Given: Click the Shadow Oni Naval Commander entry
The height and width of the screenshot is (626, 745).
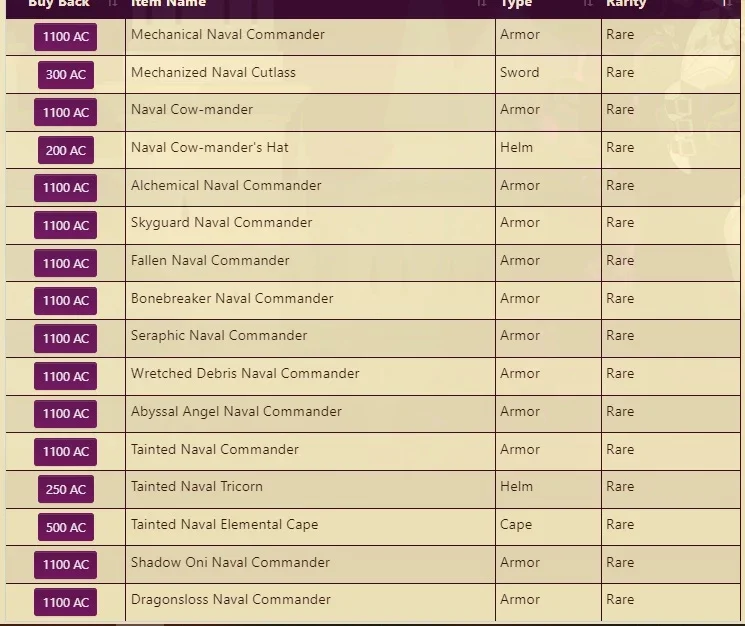Looking at the screenshot, I should pos(230,562).
